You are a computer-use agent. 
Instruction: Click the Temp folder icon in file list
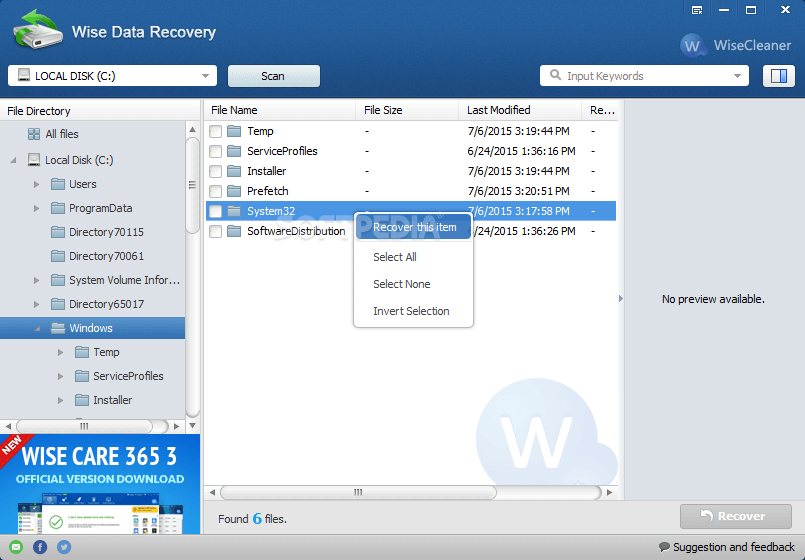pos(234,131)
